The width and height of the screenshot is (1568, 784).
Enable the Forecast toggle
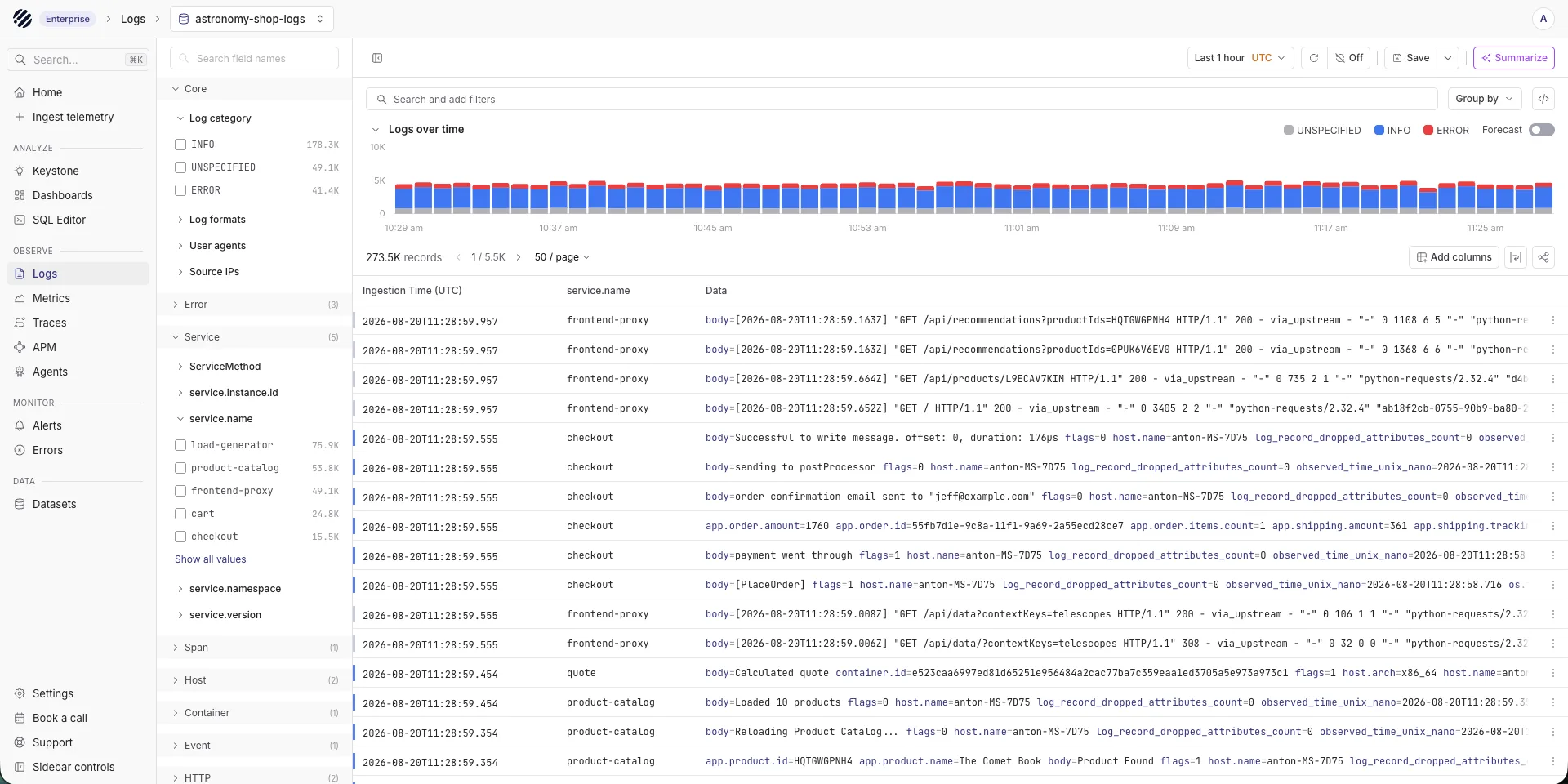pos(1542,130)
